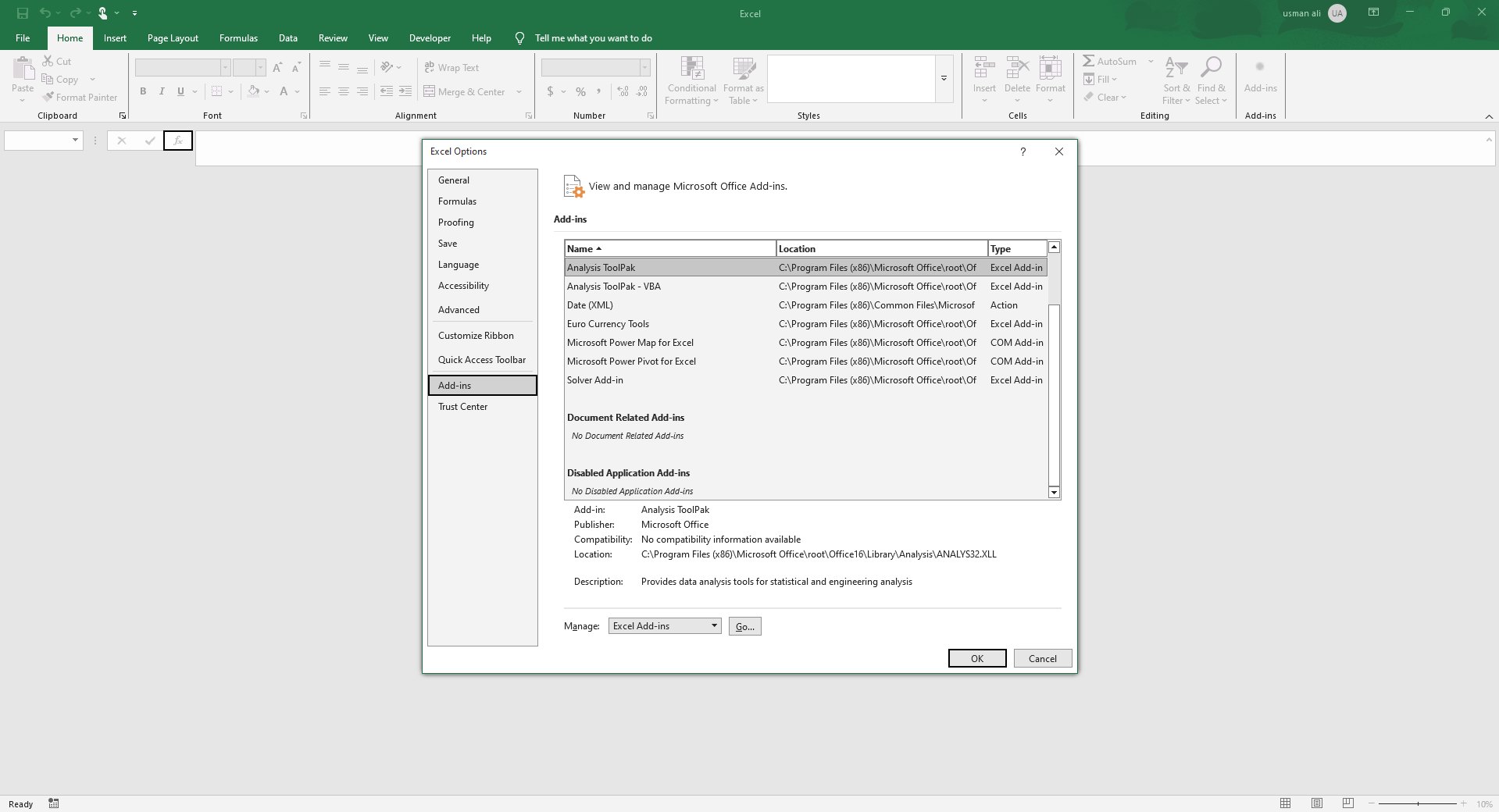
Task: Switch to the Page Layout ribbon tab
Action: point(173,38)
